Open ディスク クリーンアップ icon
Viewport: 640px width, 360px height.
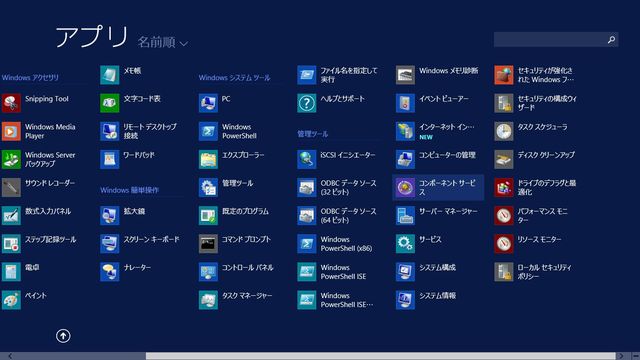[x=504, y=159]
